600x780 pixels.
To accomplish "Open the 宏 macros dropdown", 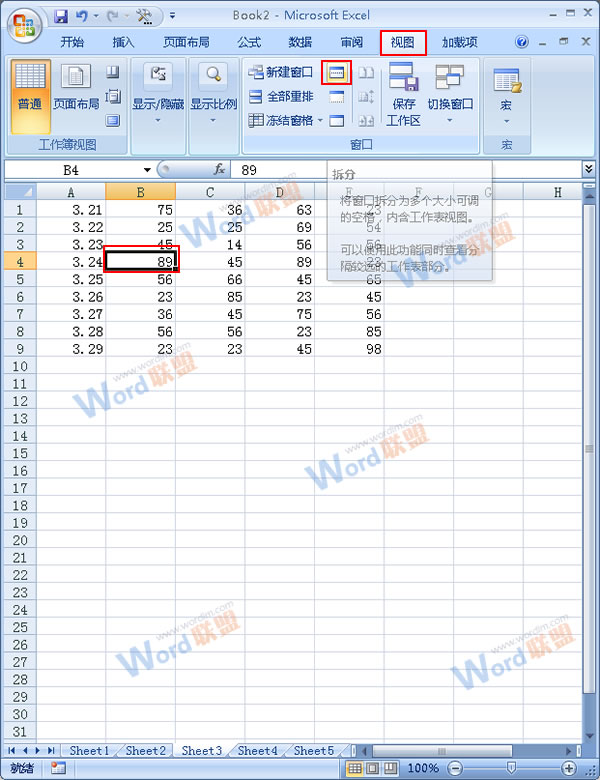I will coord(506,97).
